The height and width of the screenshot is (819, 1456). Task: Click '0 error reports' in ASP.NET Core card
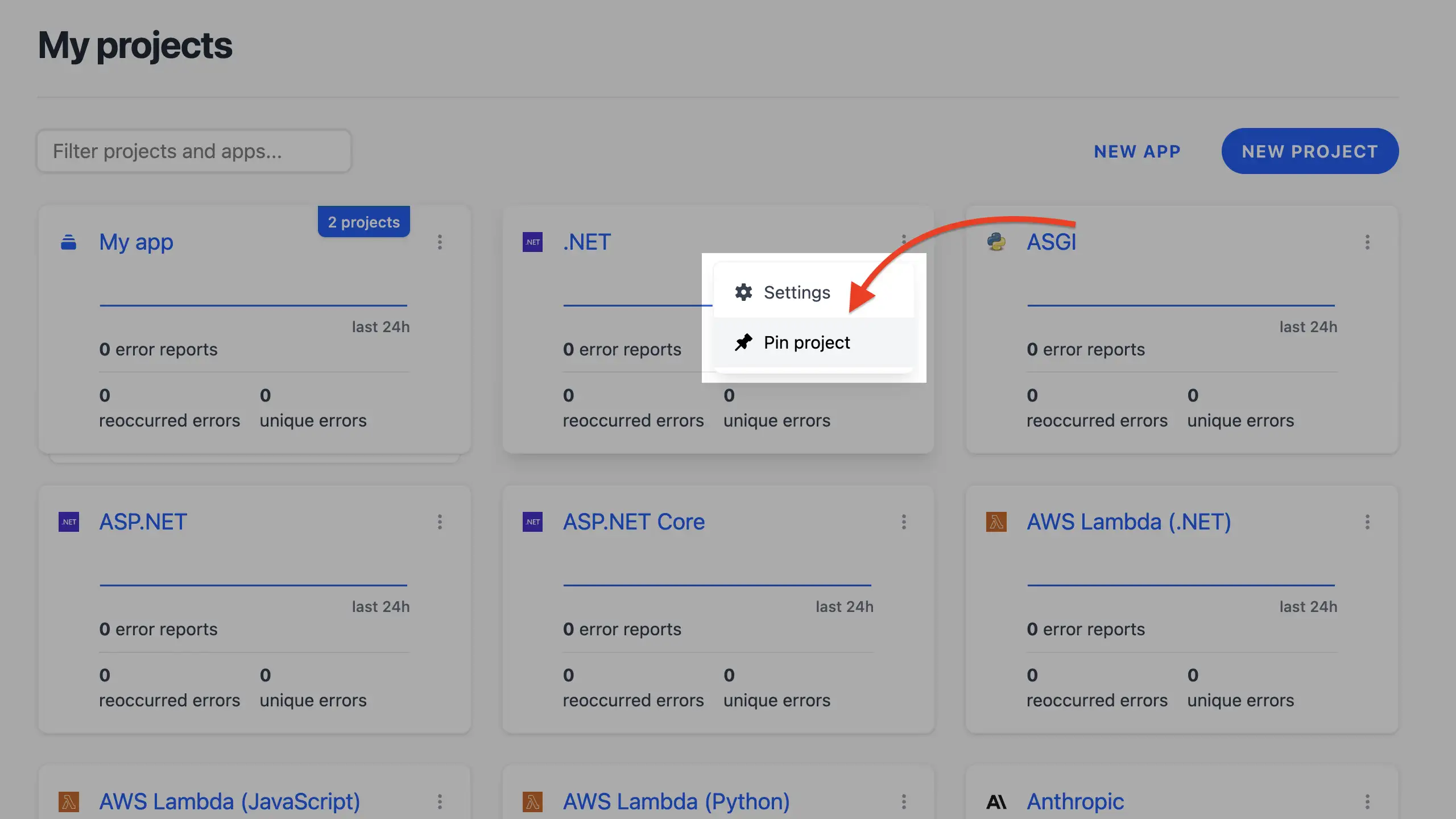pyautogui.click(x=622, y=629)
